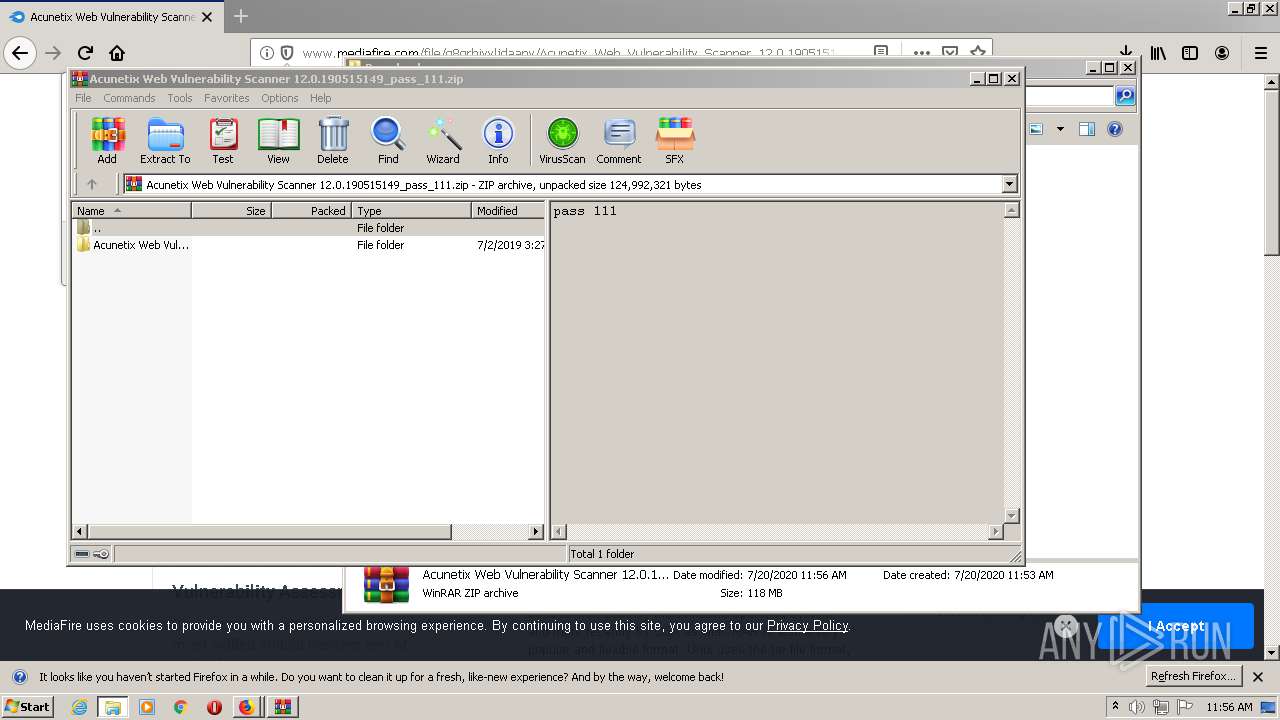Click system tray volume icon
The width and height of the screenshot is (1280, 720).
point(1137,707)
